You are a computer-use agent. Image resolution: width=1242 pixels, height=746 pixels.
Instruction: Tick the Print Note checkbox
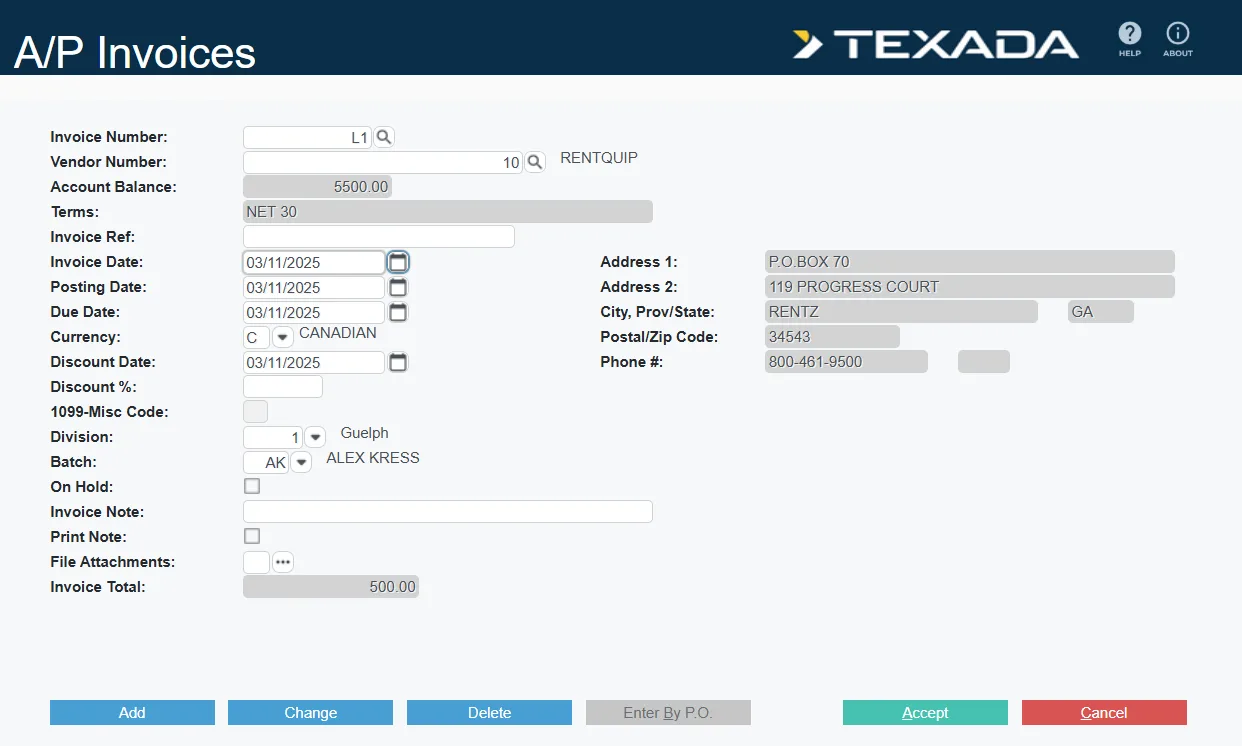click(252, 537)
